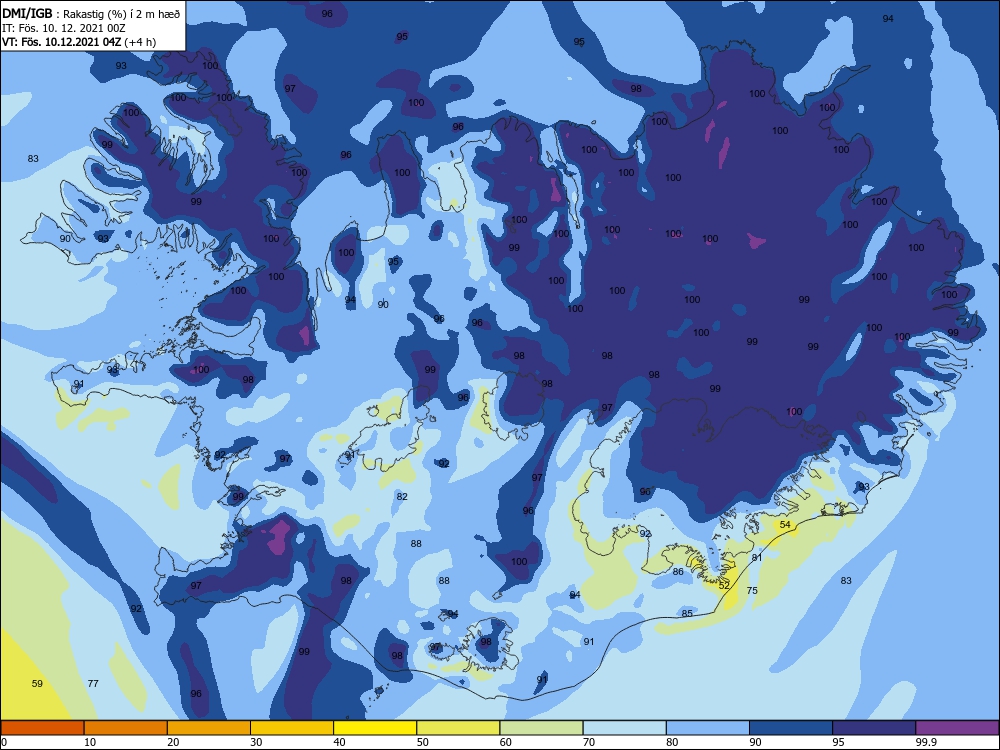Click the humidity value '52' on the map
Screen dimensions: 1000x750
pos(724,585)
